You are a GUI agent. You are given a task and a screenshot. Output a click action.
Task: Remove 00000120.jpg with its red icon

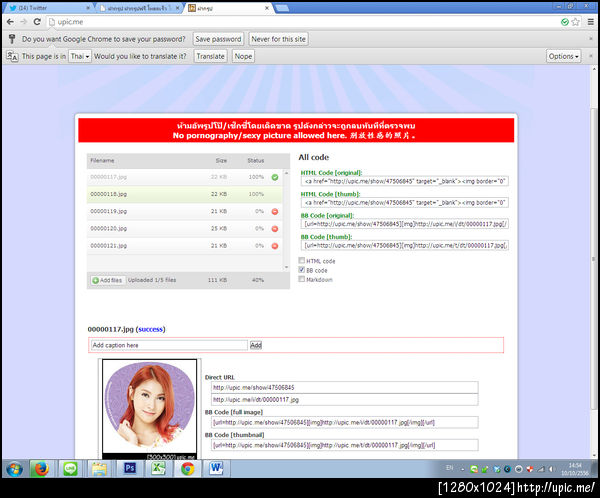[275, 229]
